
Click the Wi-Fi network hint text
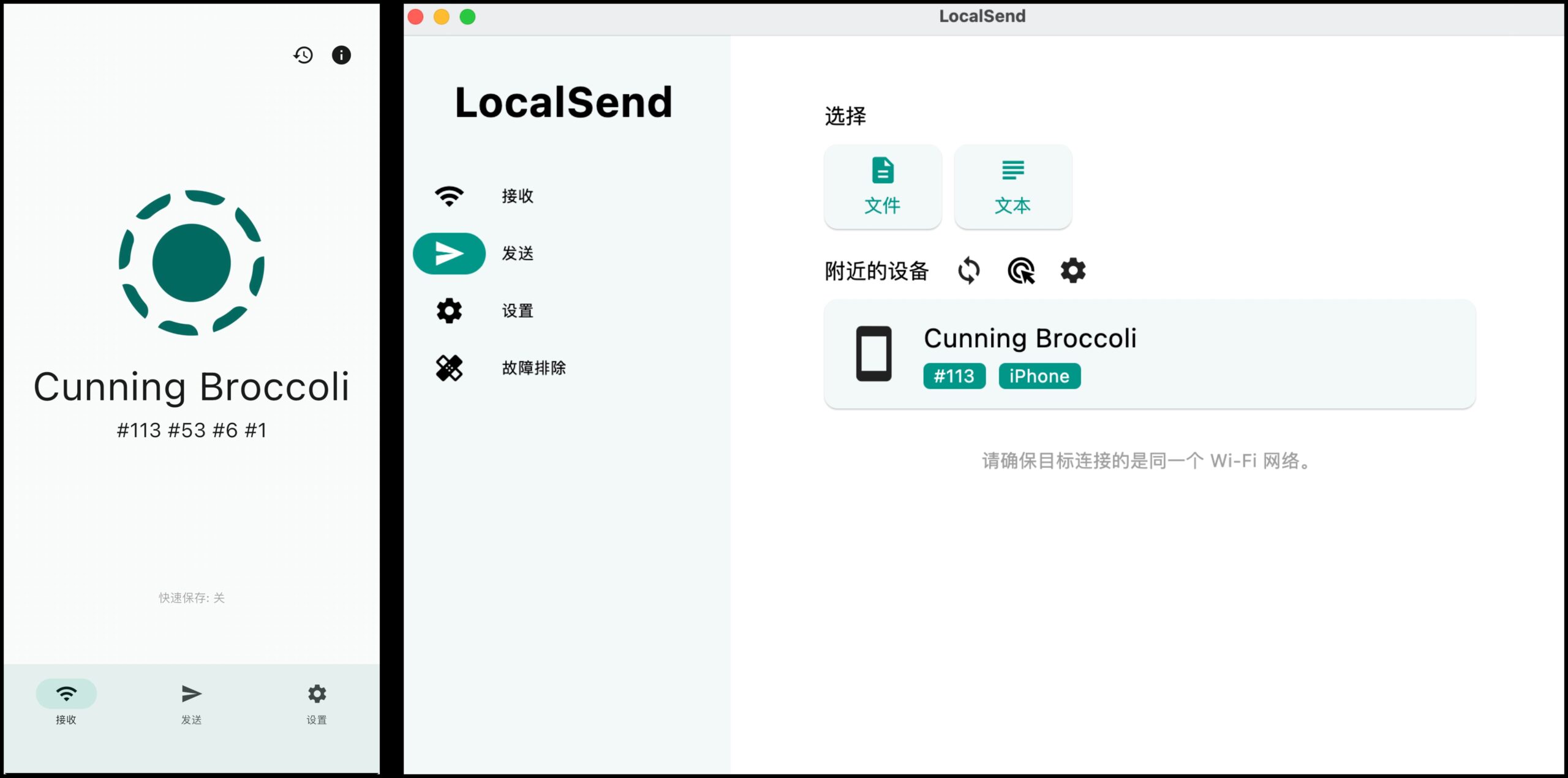tap(1147, 461)
